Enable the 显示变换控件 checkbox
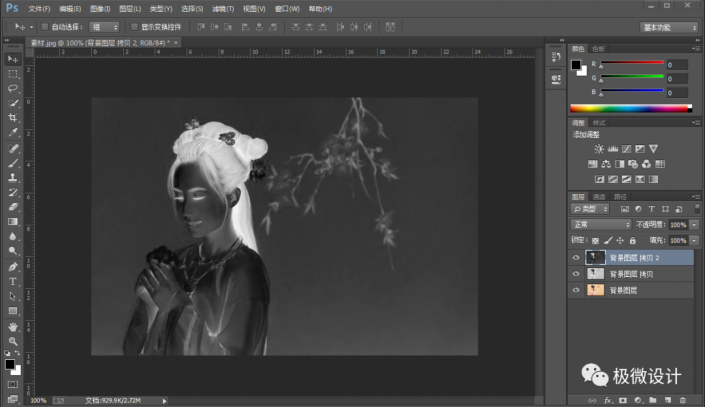The width and height of the screenshot is (705, 407). (135, 27)
